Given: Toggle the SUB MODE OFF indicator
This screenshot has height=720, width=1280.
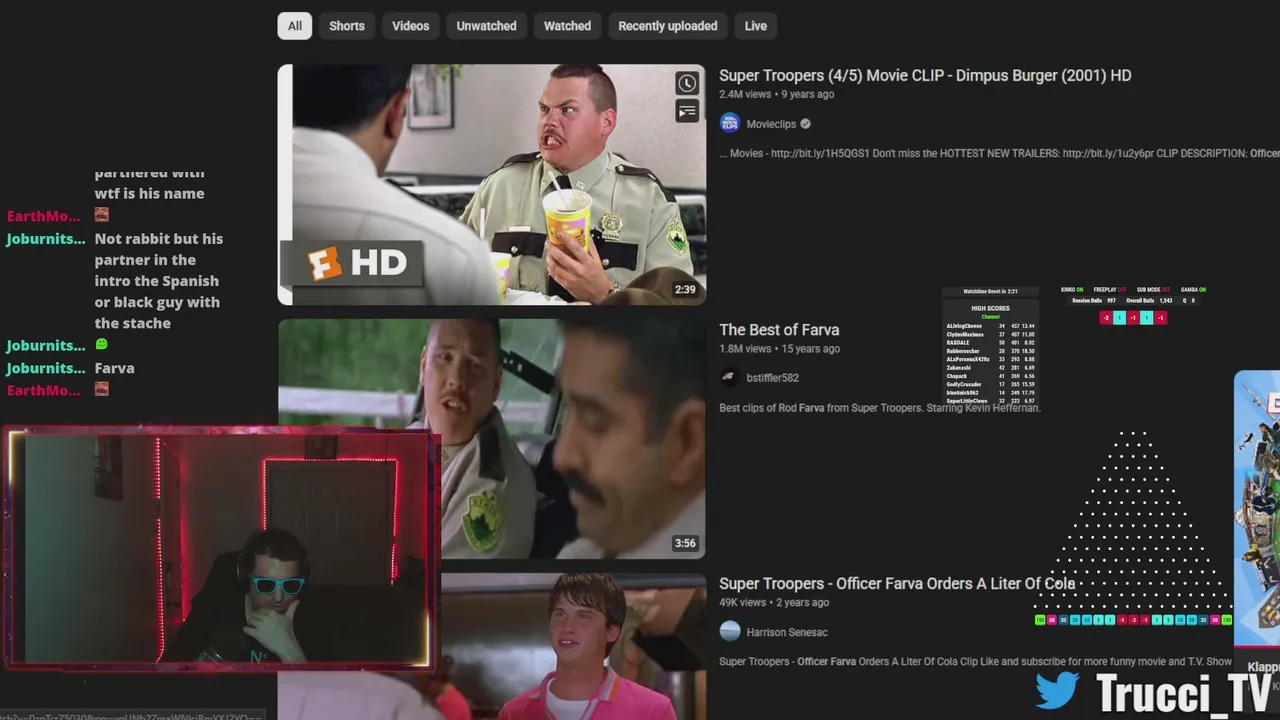Looking at the screenshot, I should click(1152, 290).
